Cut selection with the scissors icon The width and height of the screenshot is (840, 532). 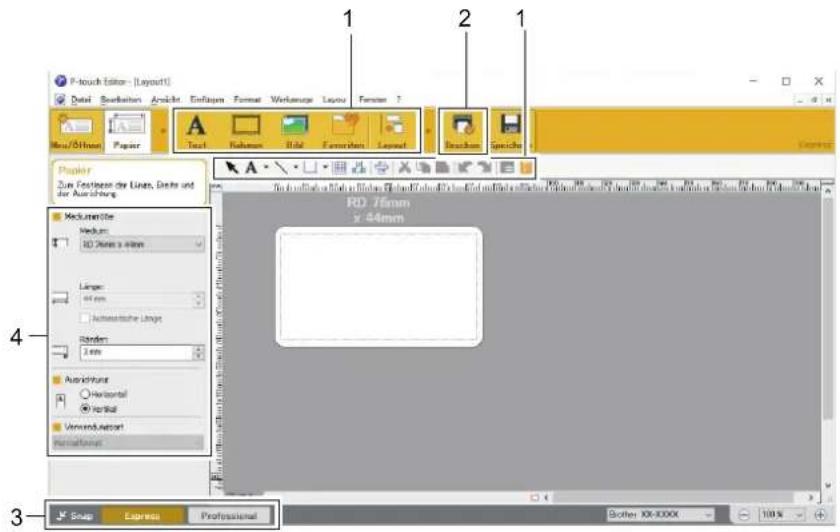pyautogui.click(x=404, y=168)
